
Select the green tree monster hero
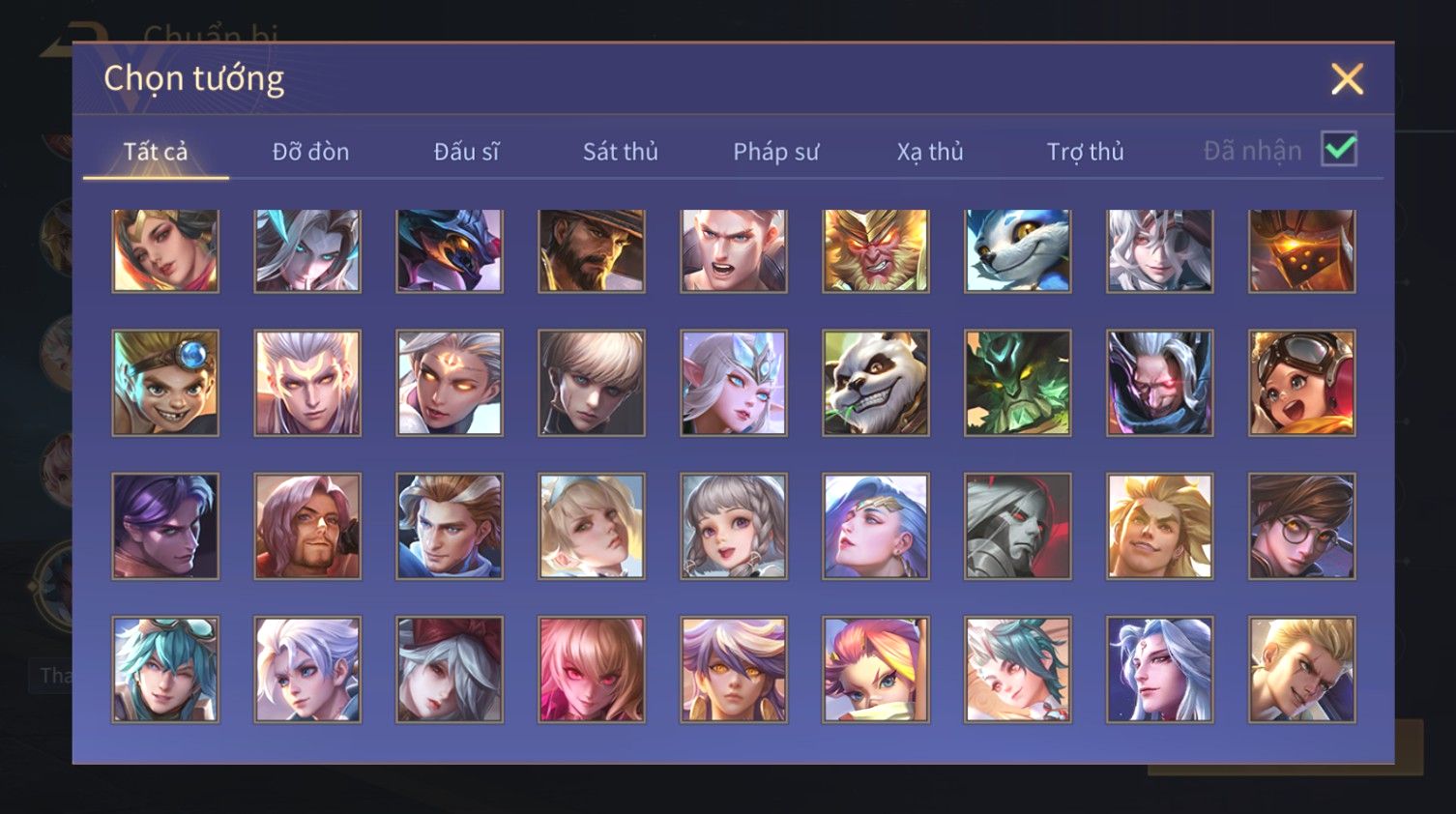click(x=1018, y=383)
